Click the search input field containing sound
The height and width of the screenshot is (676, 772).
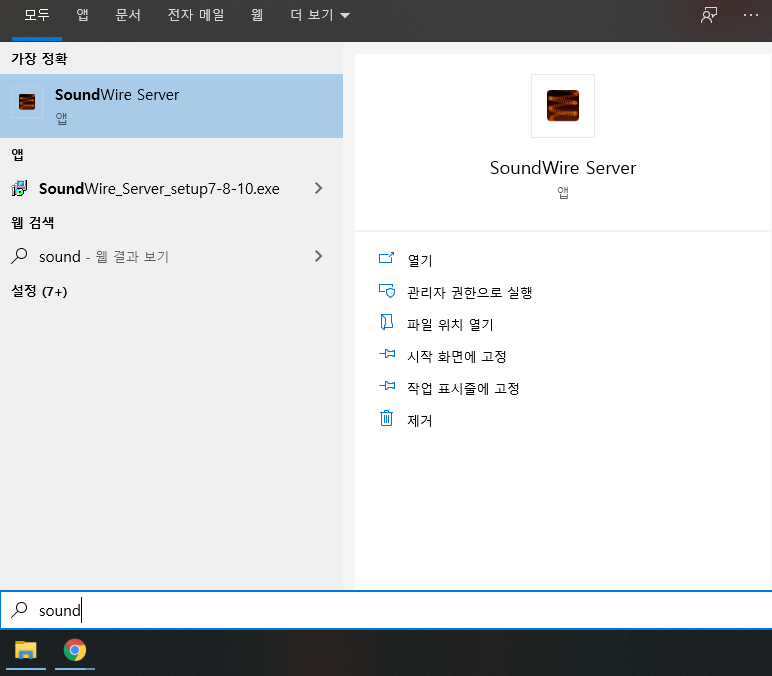[386, 610]
